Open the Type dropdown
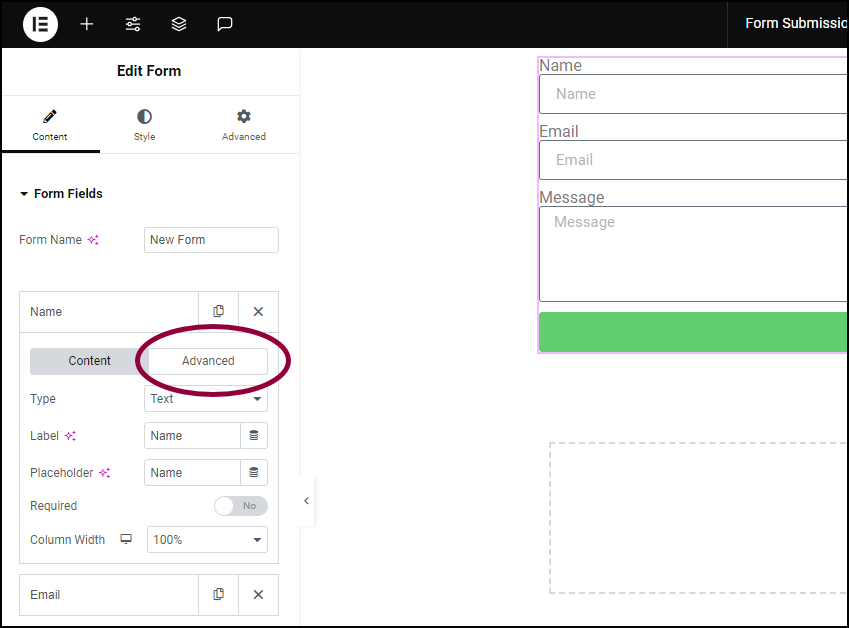 (x=206, y=398)
